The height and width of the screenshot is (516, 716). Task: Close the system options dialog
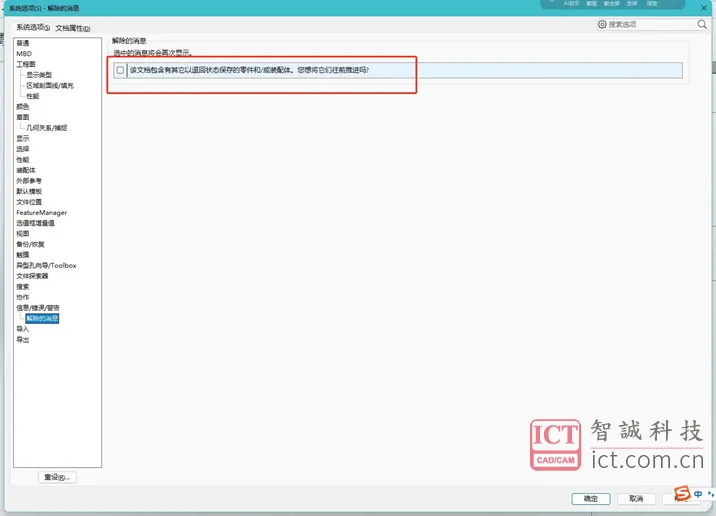(704, 8)
